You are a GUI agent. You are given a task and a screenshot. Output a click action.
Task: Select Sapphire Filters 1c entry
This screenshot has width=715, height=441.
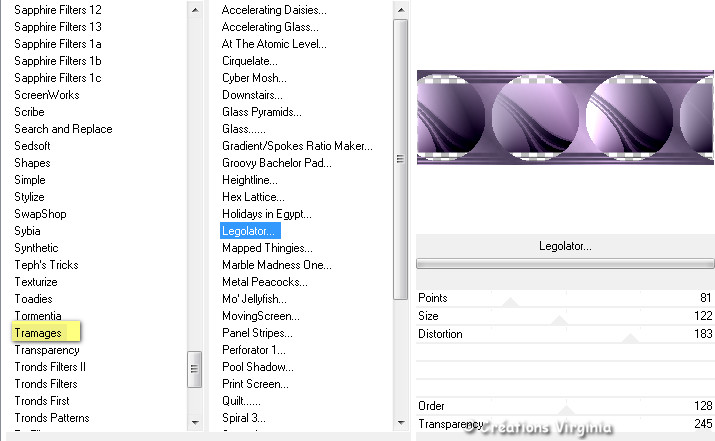point(58,78)
